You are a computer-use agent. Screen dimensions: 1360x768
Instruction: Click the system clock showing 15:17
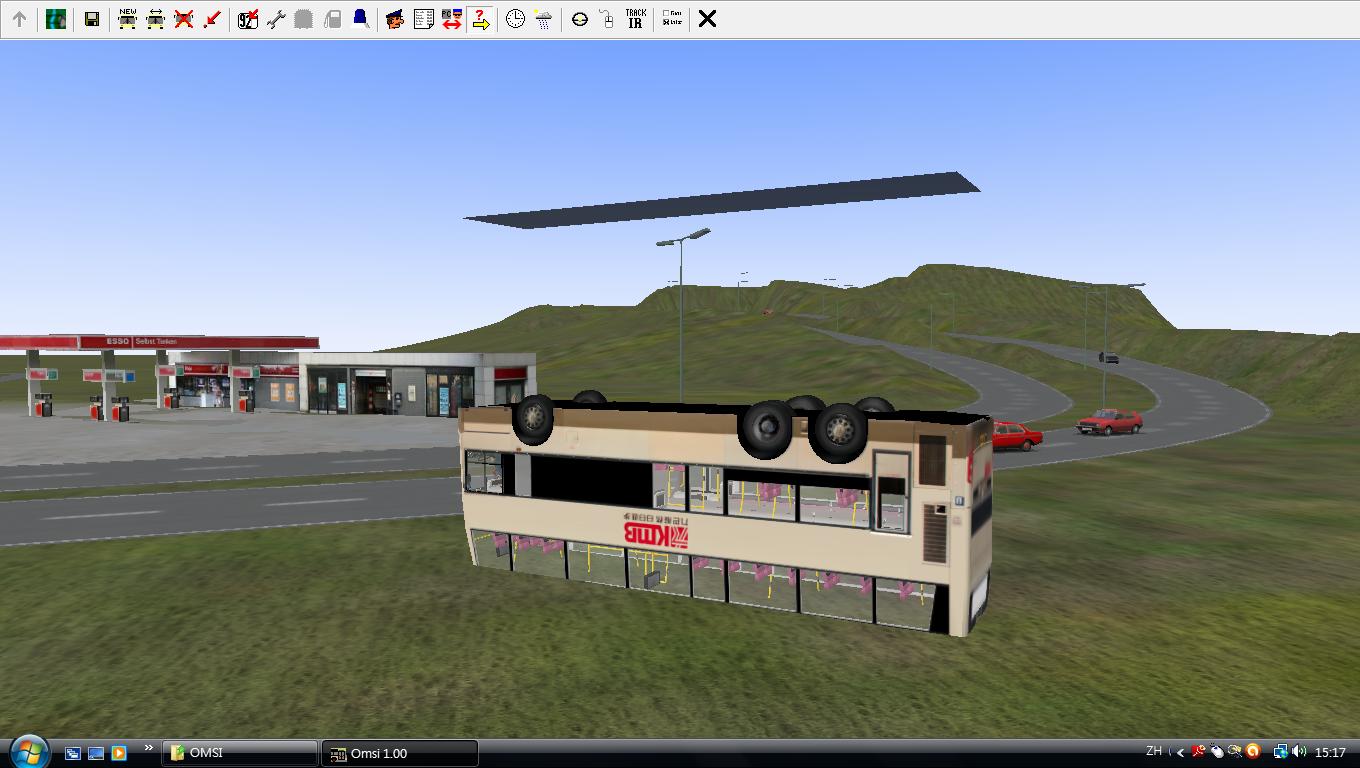[x=1330, y=752]
